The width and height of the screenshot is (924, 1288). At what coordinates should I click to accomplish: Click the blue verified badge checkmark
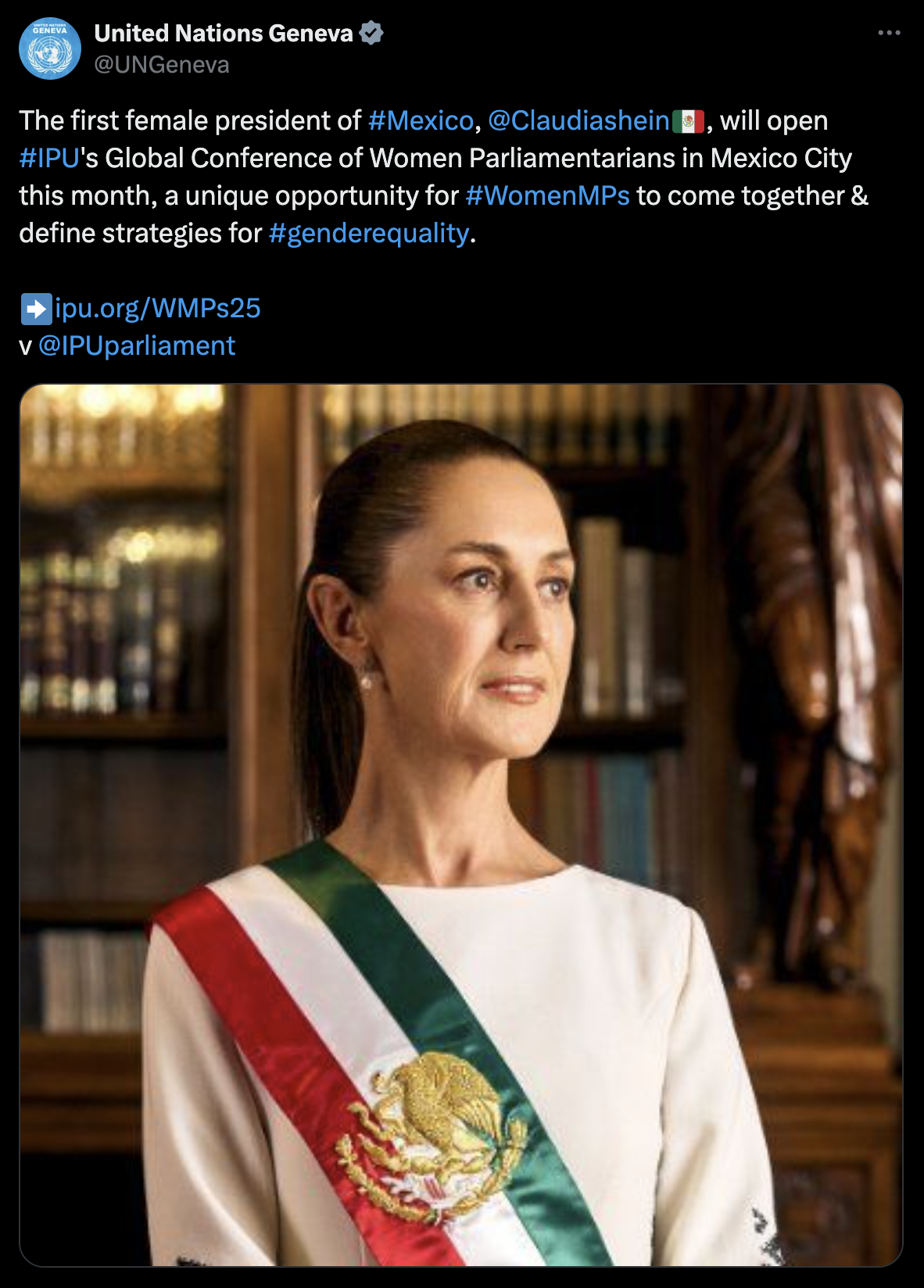pyautogui.click(x=371, y=33)
